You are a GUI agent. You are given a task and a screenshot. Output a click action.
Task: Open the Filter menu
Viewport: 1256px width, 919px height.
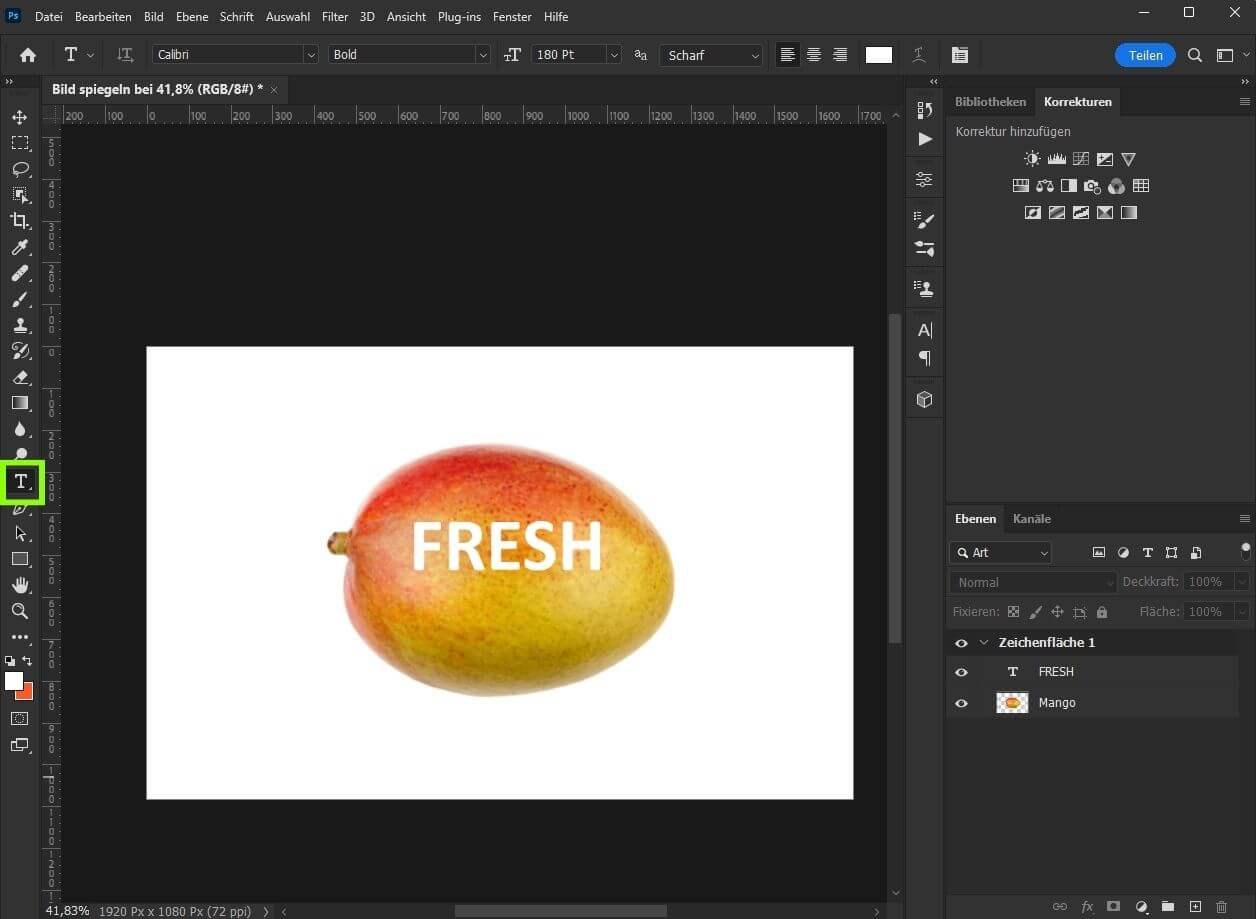pos(334,16)
